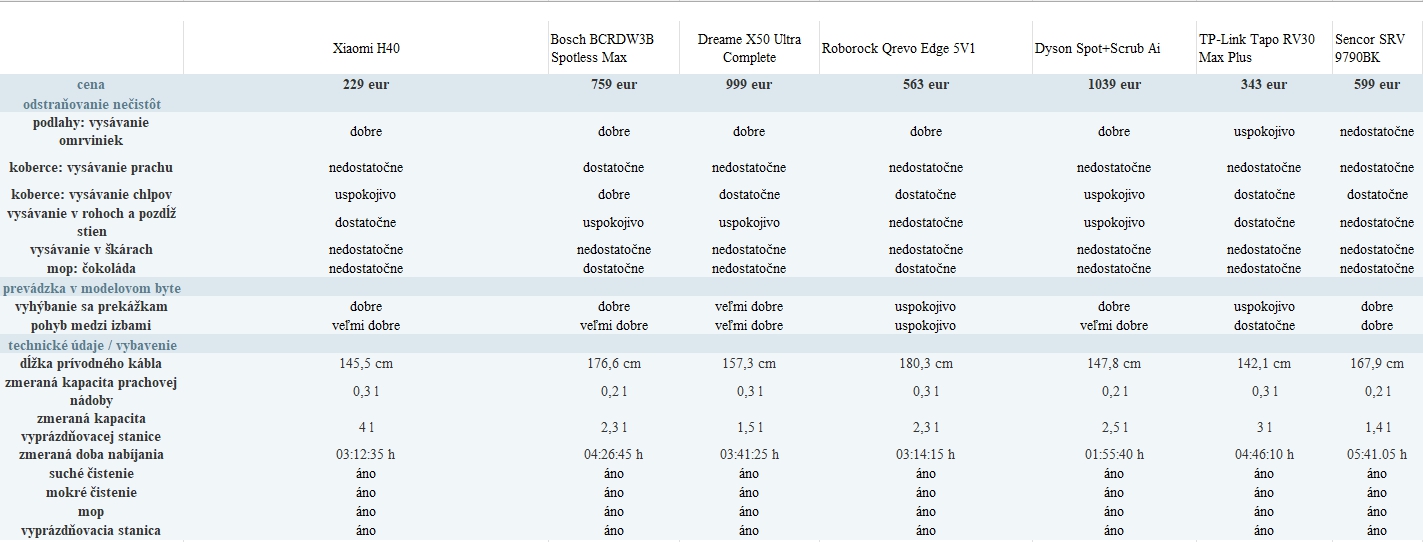Viewport: 1423px width, 542px height.
Task: Click the 'vyprázdňovacia stanica' row label
Action: click(91, 530)
